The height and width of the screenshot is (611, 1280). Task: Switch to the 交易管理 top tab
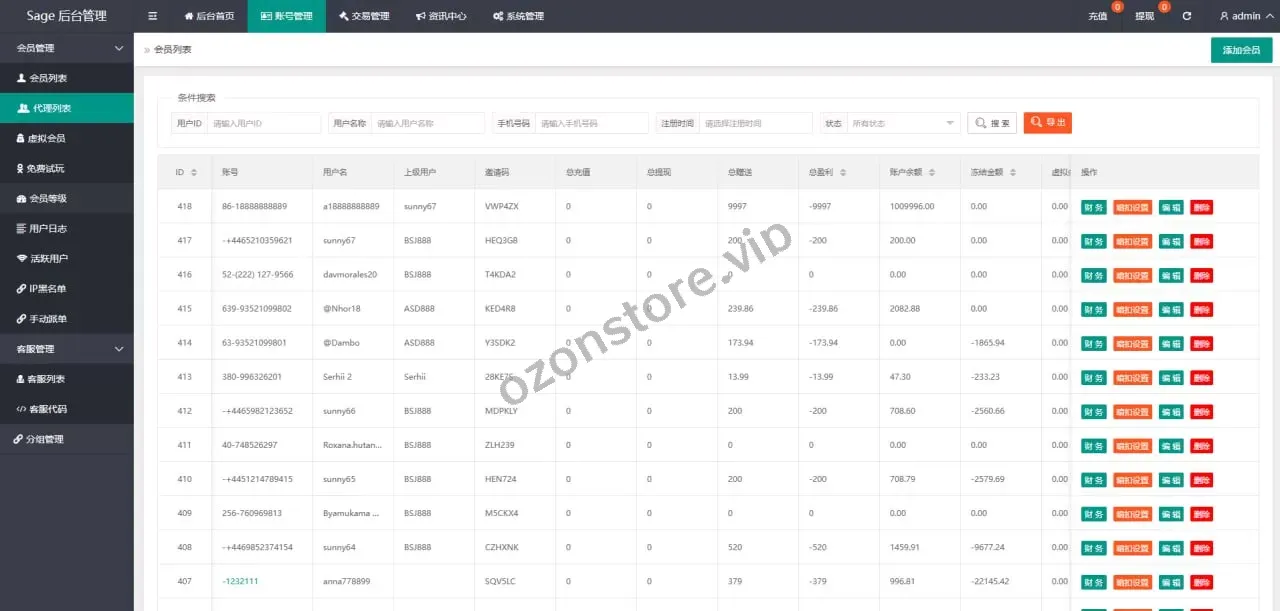pyautogui.click(x=364, y=16)
